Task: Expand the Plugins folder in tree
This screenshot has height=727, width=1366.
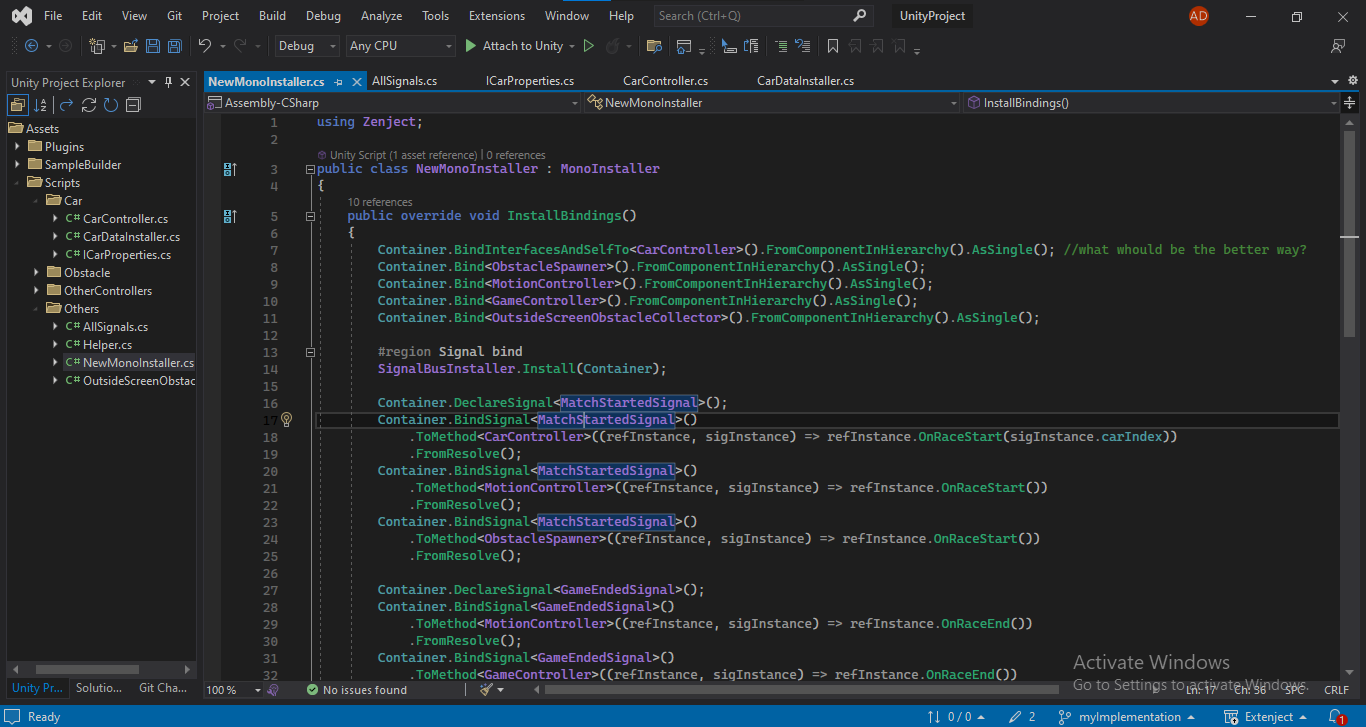Action: [x=17, y=147]
